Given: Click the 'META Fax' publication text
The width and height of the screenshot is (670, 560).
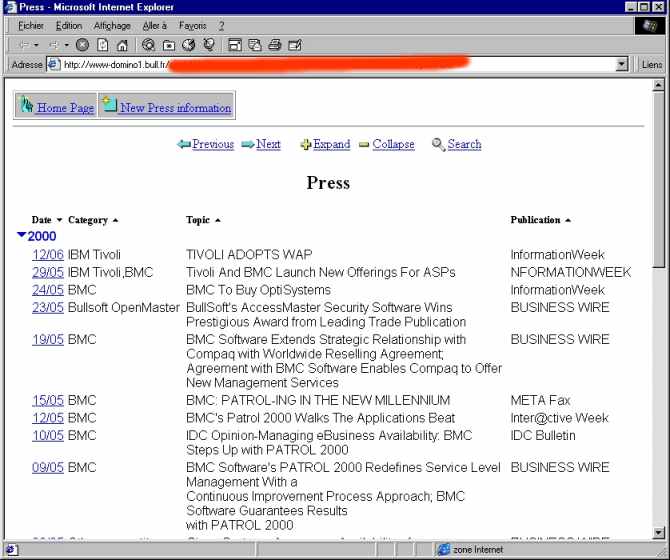Looking at the screenshot, I should (541, 400).
